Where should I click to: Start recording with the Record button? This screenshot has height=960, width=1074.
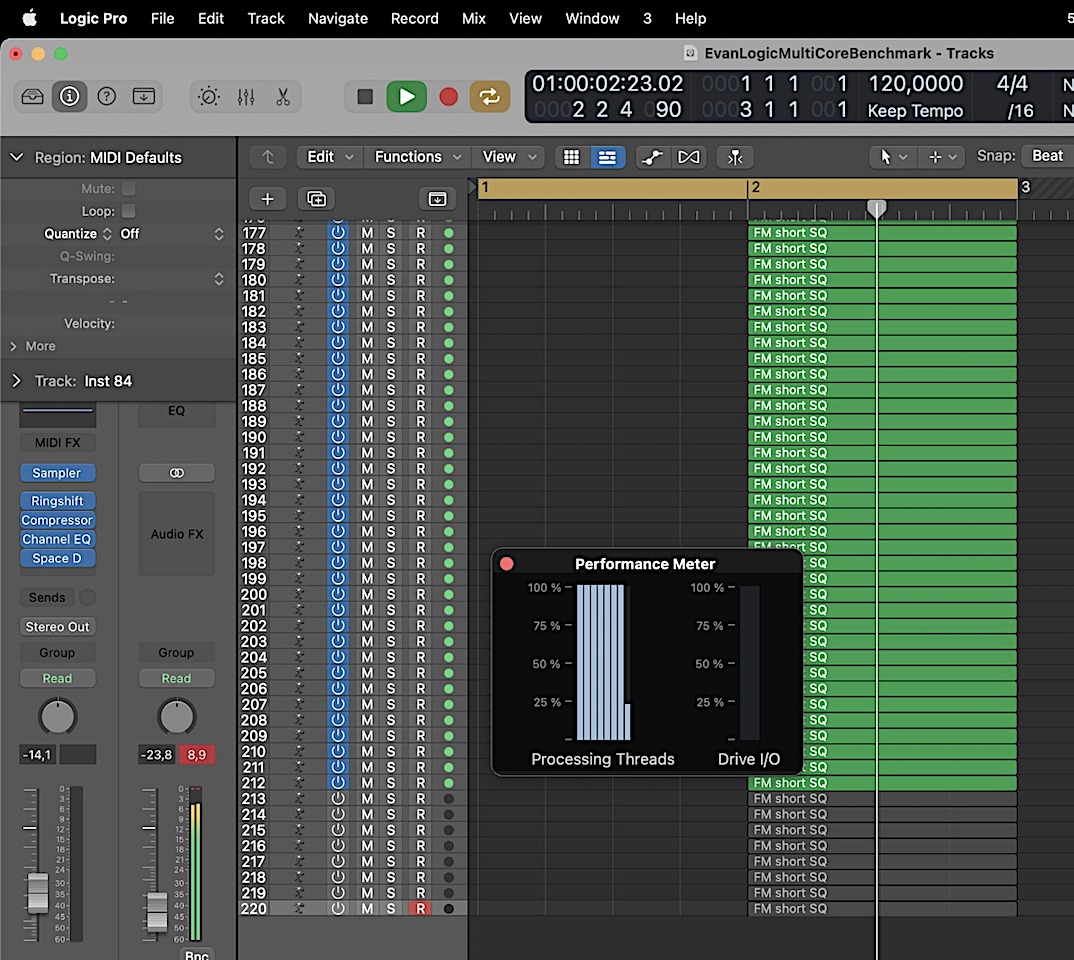click(x=449, y=97)
